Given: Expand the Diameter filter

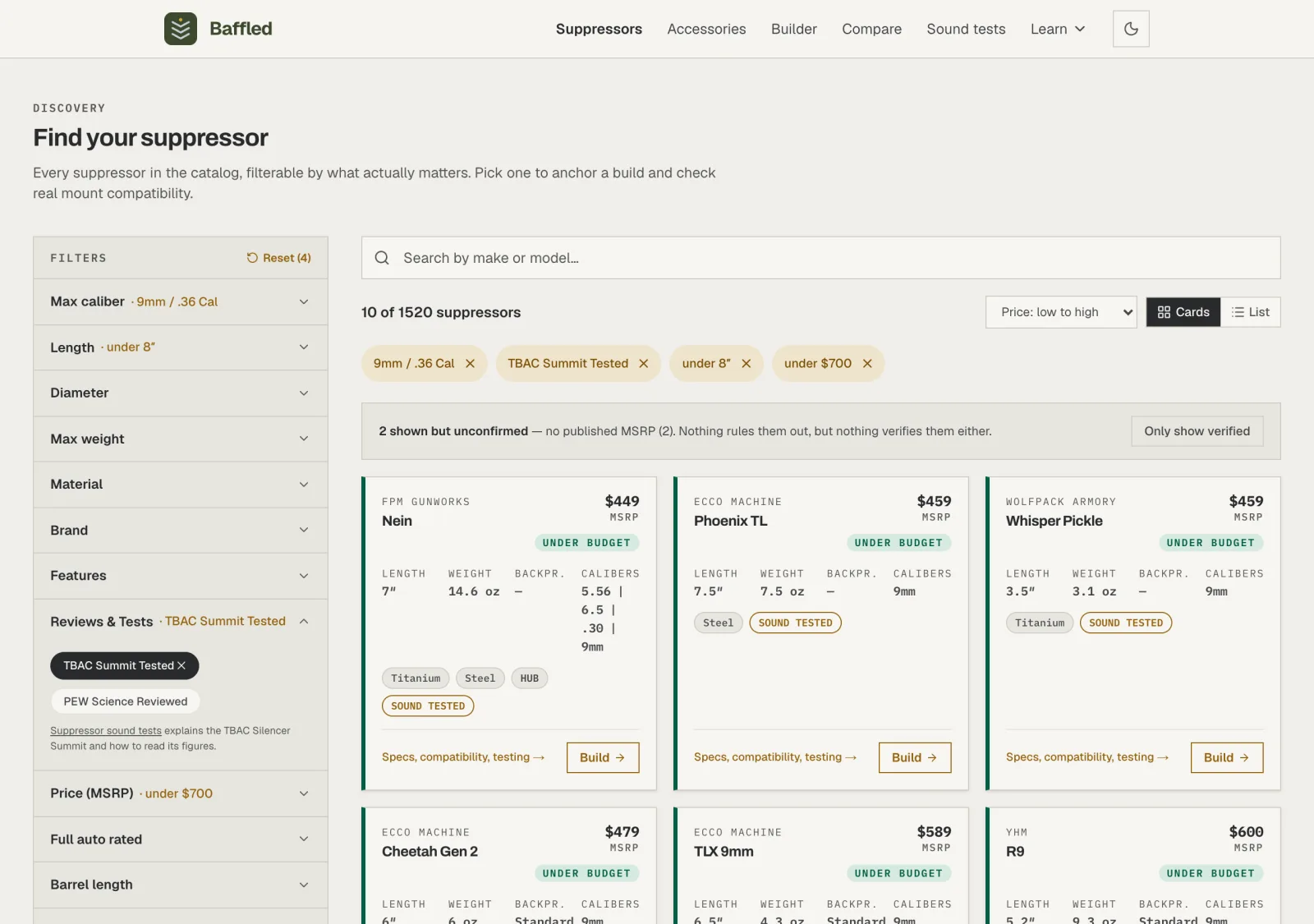Looking at the screenshot, I should (x=181, y=393).
